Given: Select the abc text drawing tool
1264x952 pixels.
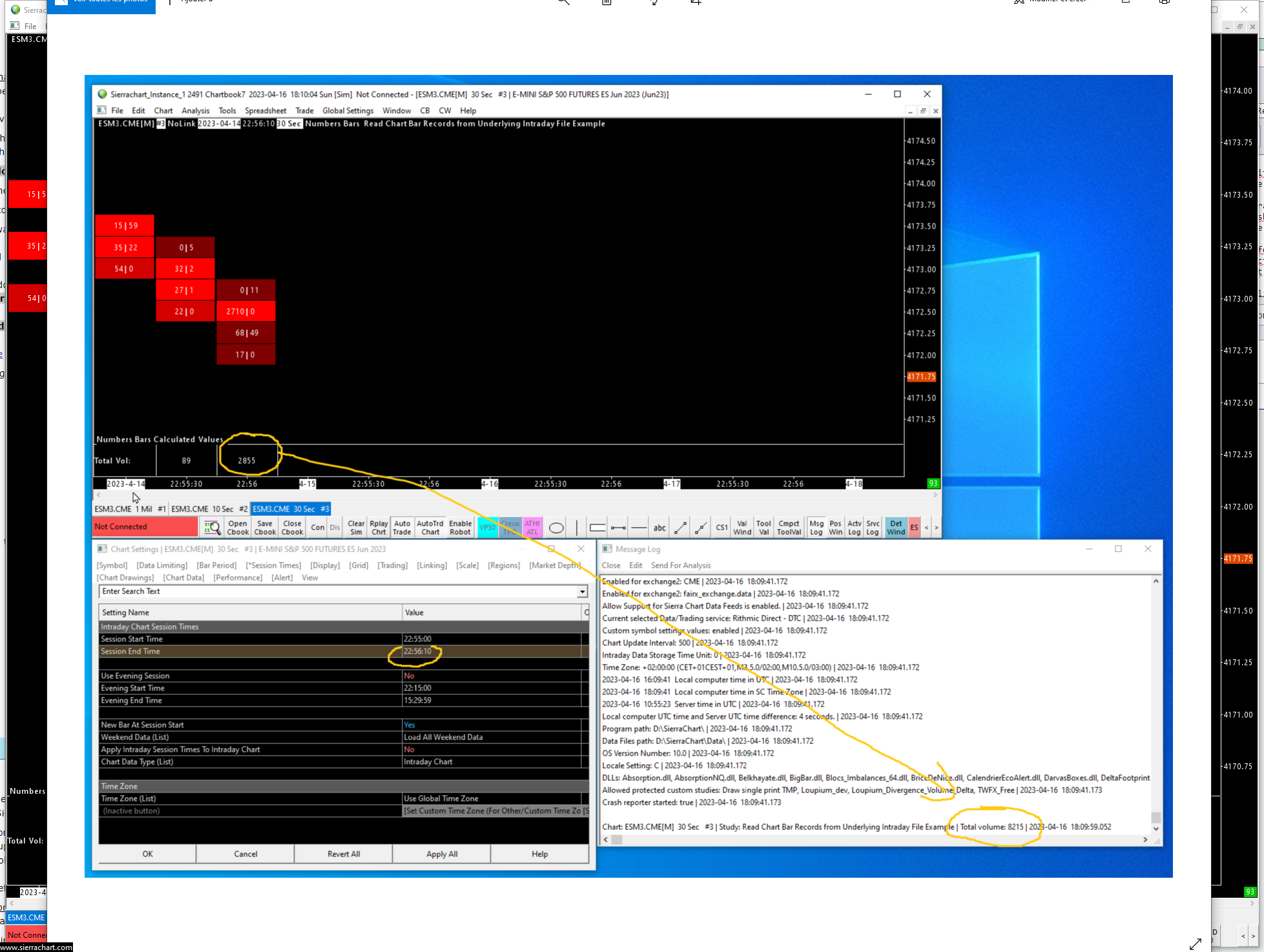Looking at the screenshot, I should pos(659,528).
